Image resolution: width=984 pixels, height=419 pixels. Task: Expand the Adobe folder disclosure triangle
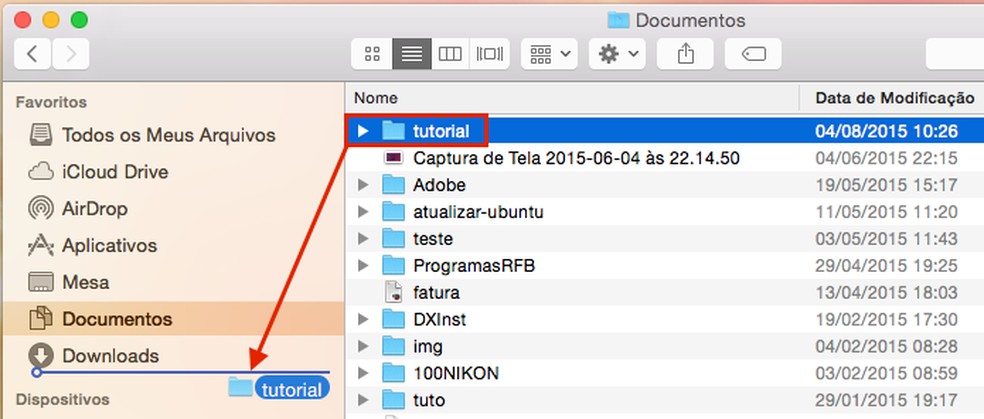coord(363,185)
